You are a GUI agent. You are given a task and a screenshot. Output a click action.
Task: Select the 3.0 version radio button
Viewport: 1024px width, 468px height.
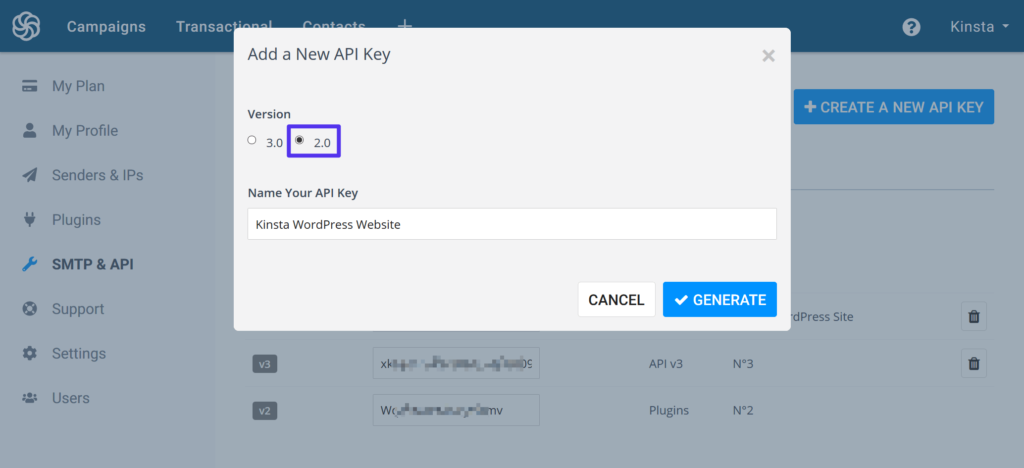click(252, 141)
